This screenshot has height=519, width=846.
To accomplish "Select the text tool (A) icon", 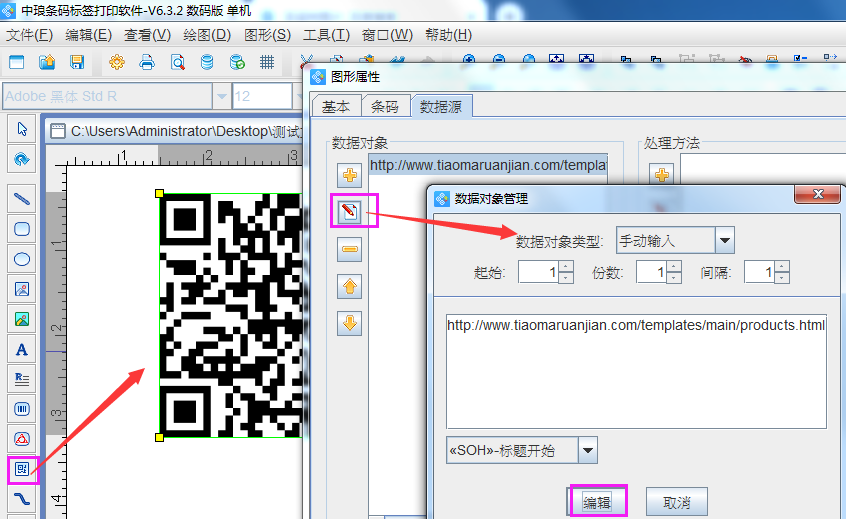I will 22,349.
